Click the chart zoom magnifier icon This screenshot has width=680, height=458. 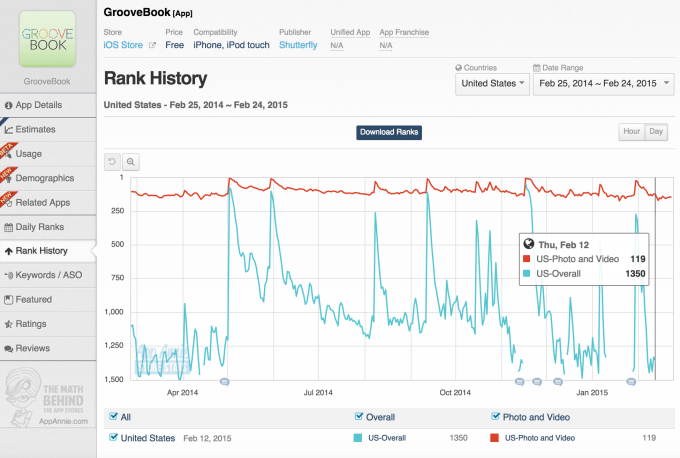pos(131,162)
